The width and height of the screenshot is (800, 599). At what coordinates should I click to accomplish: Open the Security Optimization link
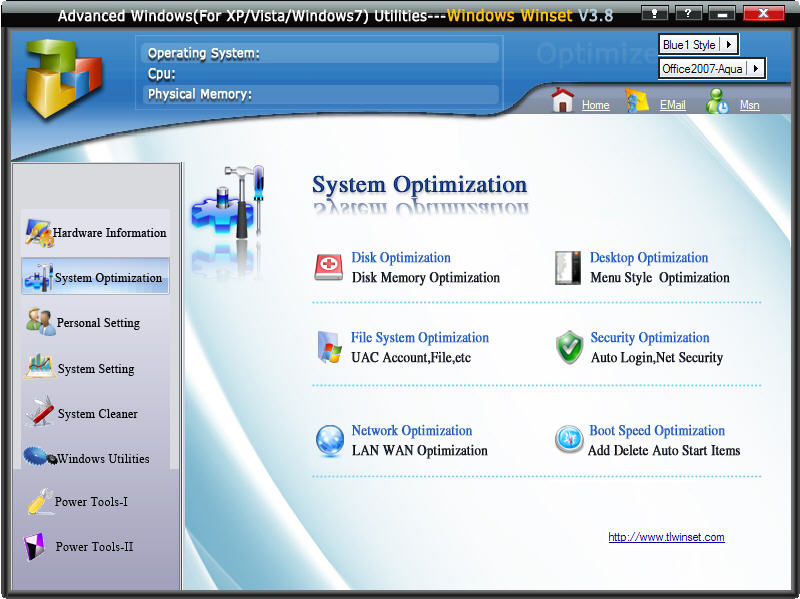coord(650,338)
